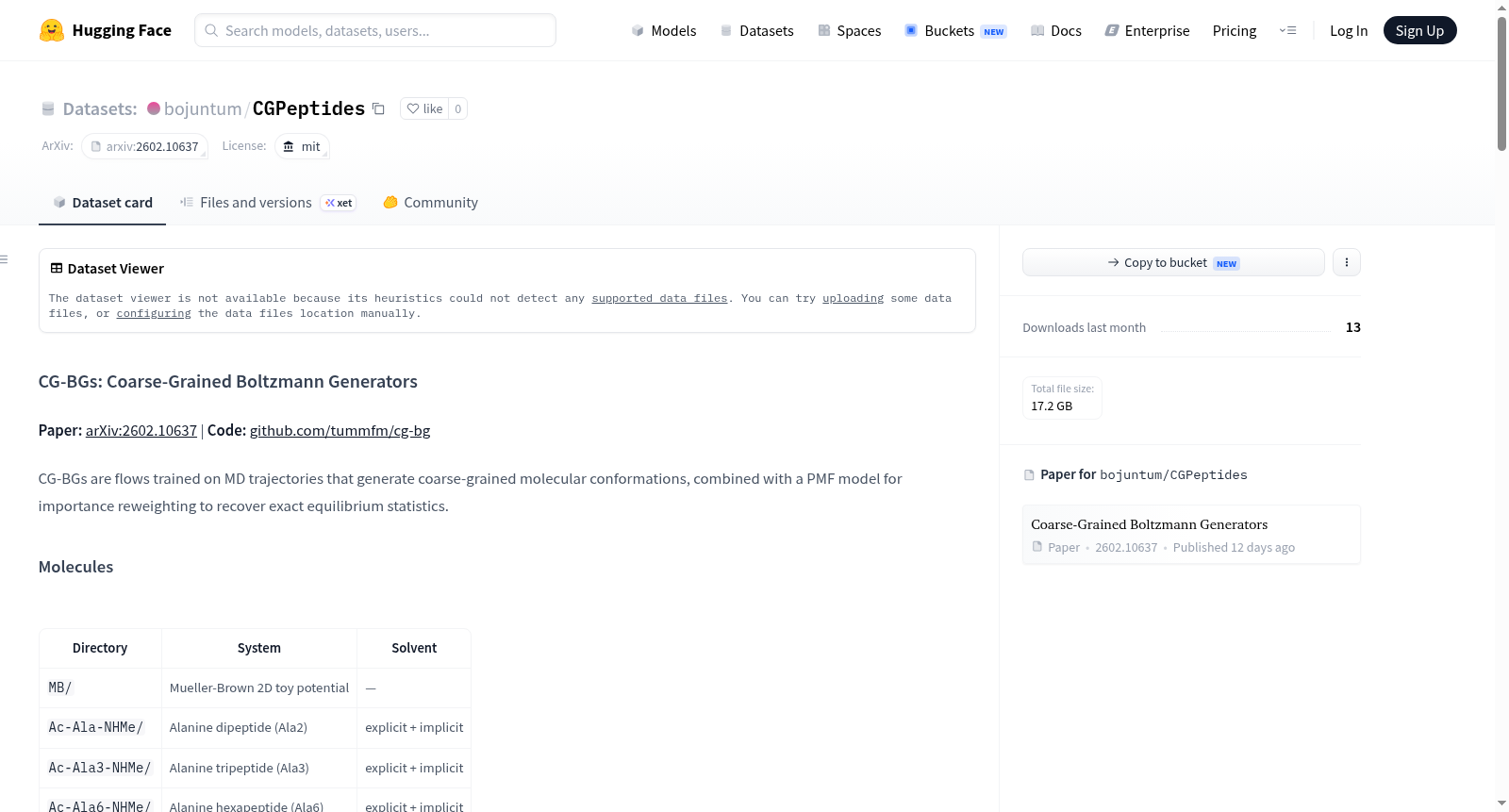Click the datasets stack icon beside Datasets label
Screen dimensions: 1509x812
[x=48, y=108]
